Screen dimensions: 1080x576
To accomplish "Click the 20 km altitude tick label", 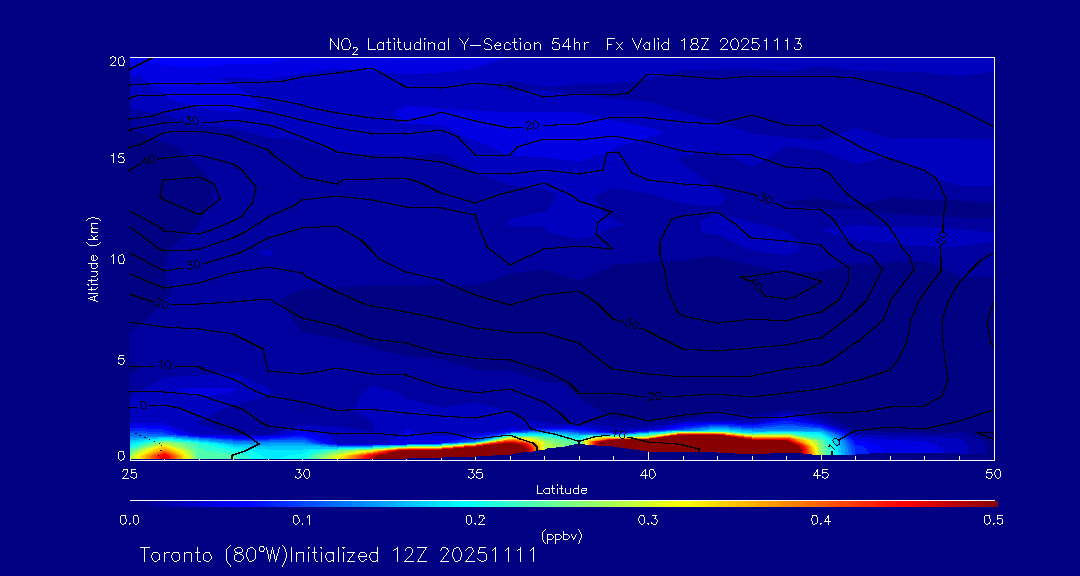I will click(x=117, y=61).
